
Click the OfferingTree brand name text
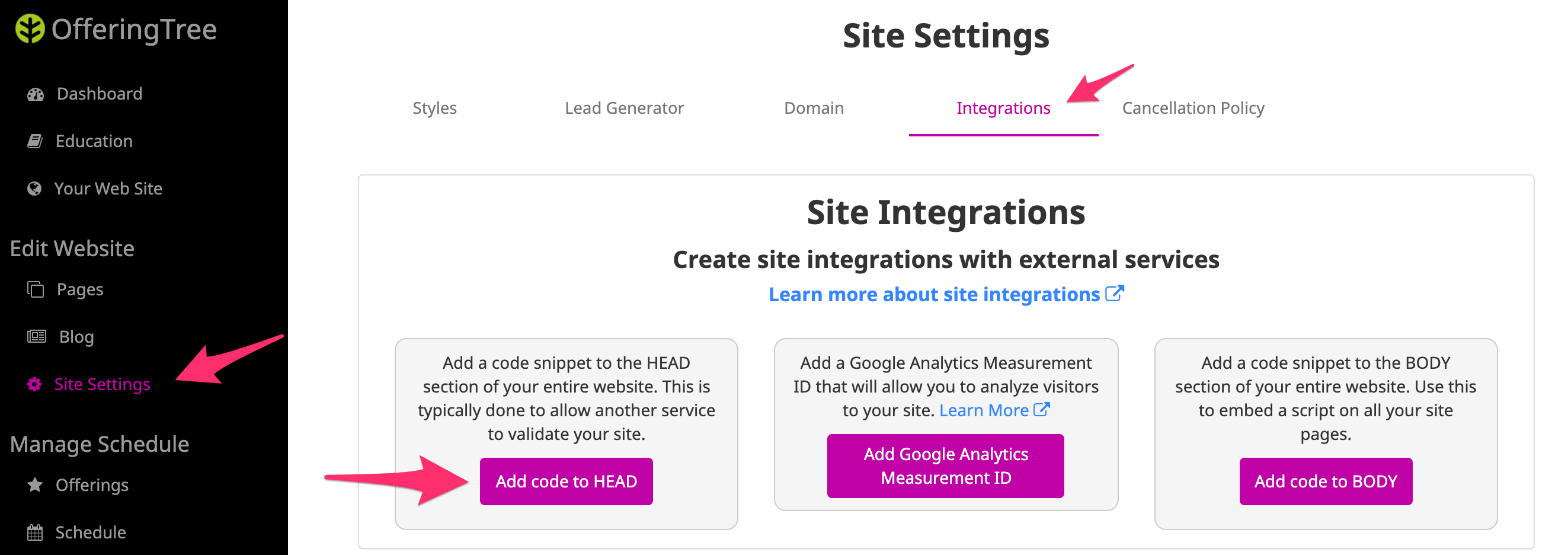134,29
